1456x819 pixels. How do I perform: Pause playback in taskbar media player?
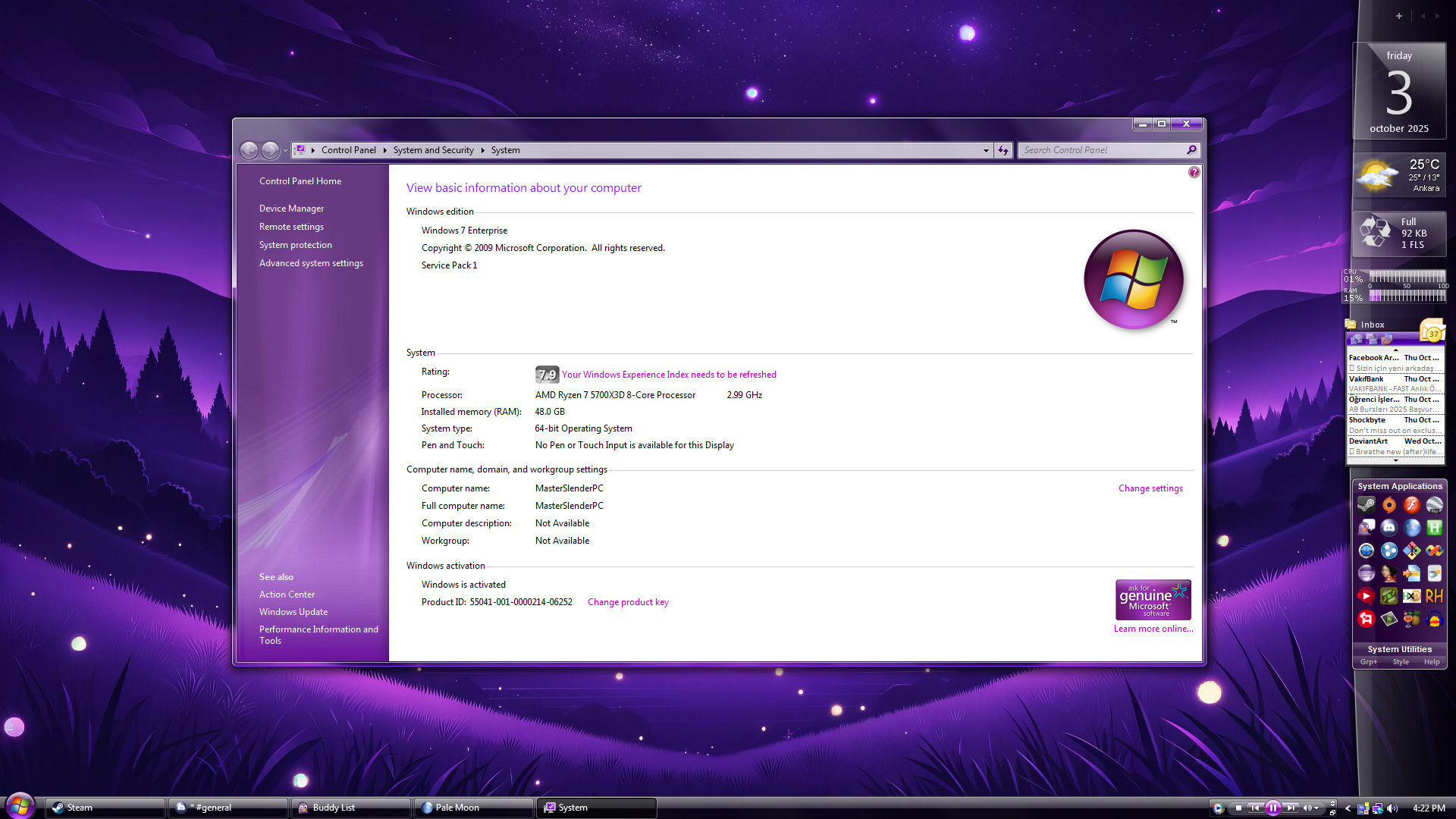[x=1273, y=808]
